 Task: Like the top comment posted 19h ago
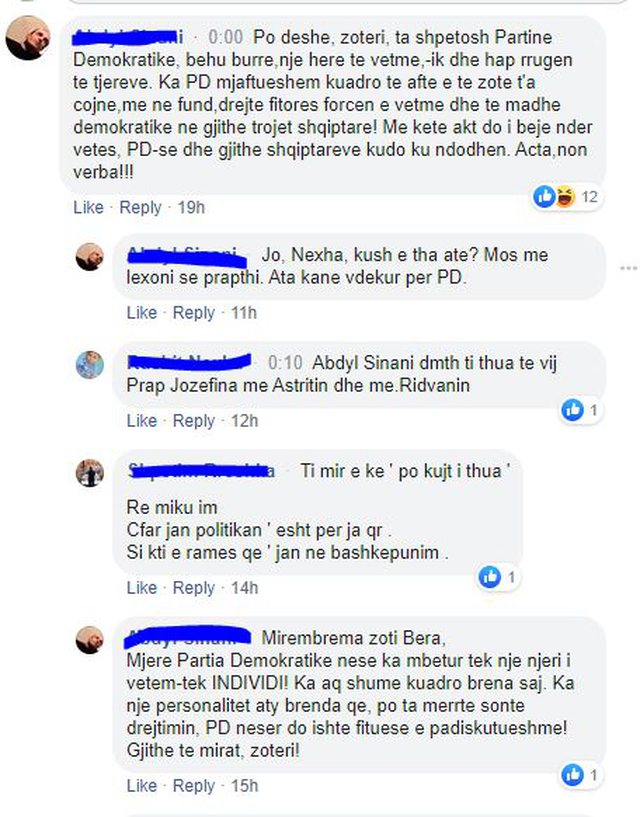click(x=88, y=207)
